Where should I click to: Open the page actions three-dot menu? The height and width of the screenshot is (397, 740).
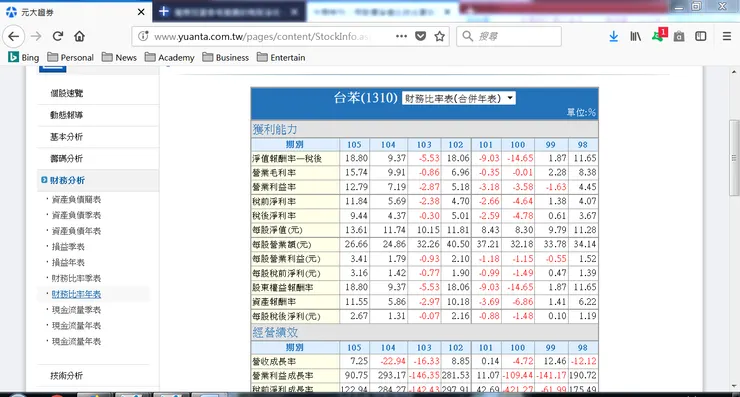(x=401, y=36)
